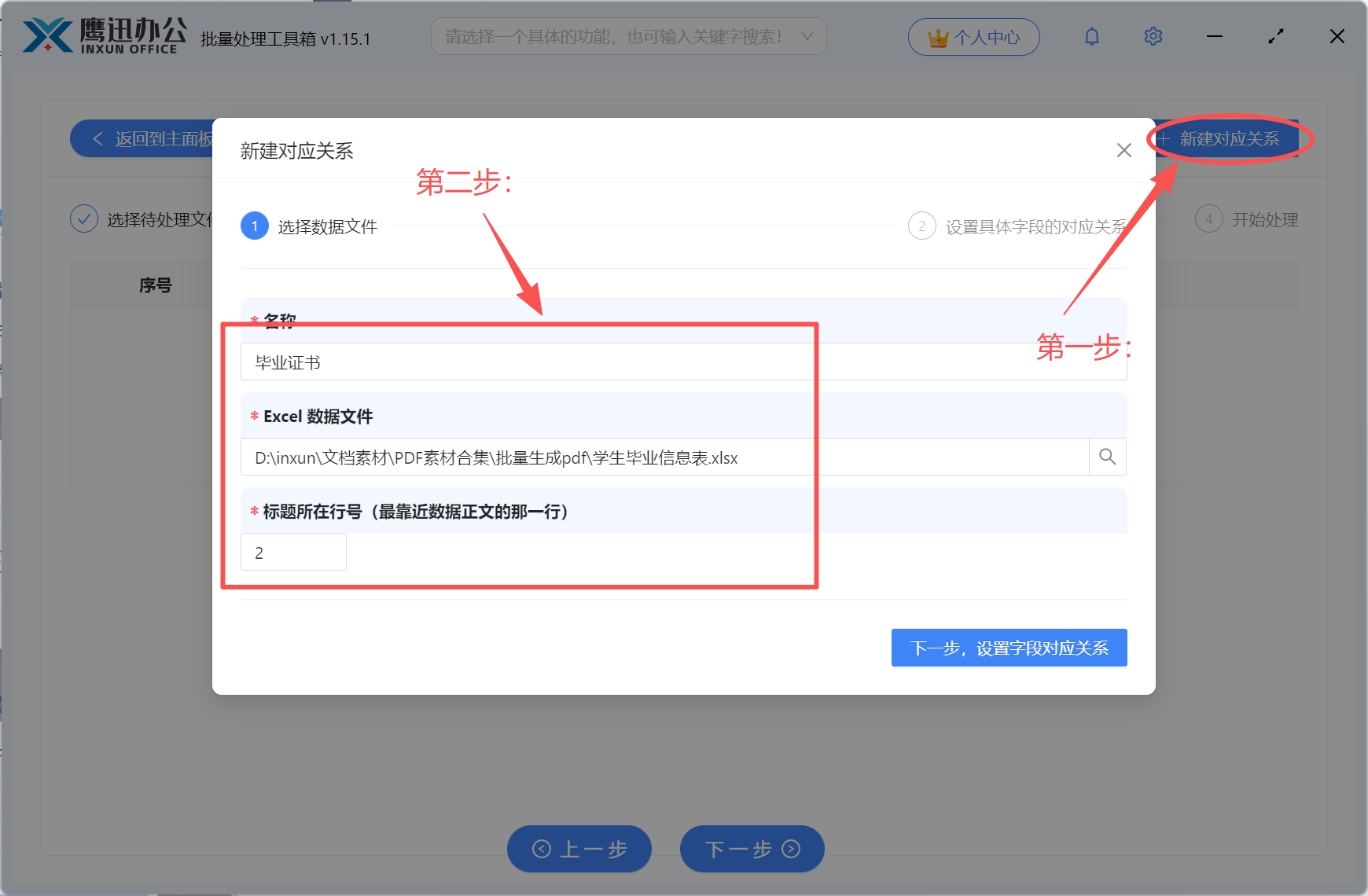Click 下一步，设置字段对应关系 button
Viewport: 1368px width, 896px height.
click(1009, 648)
